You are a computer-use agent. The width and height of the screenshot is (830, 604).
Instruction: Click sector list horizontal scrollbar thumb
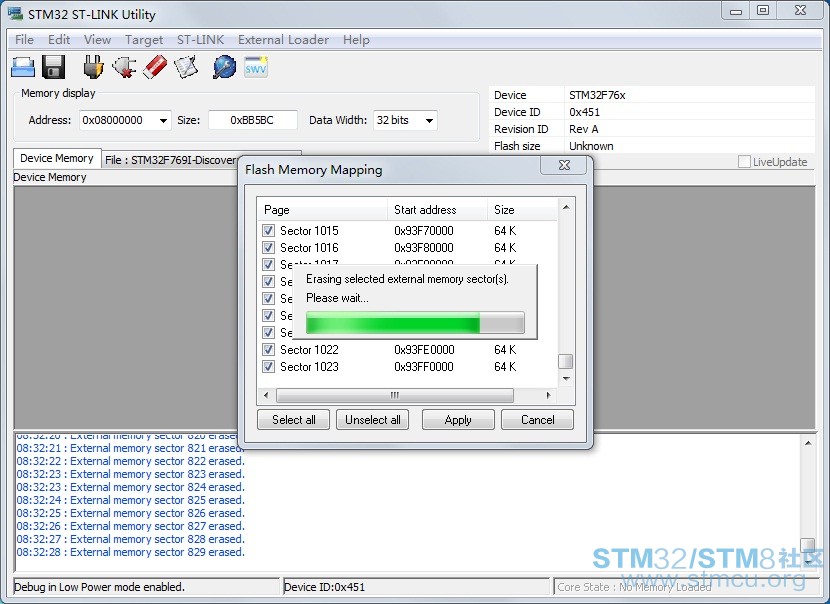(x=394, y=395)
